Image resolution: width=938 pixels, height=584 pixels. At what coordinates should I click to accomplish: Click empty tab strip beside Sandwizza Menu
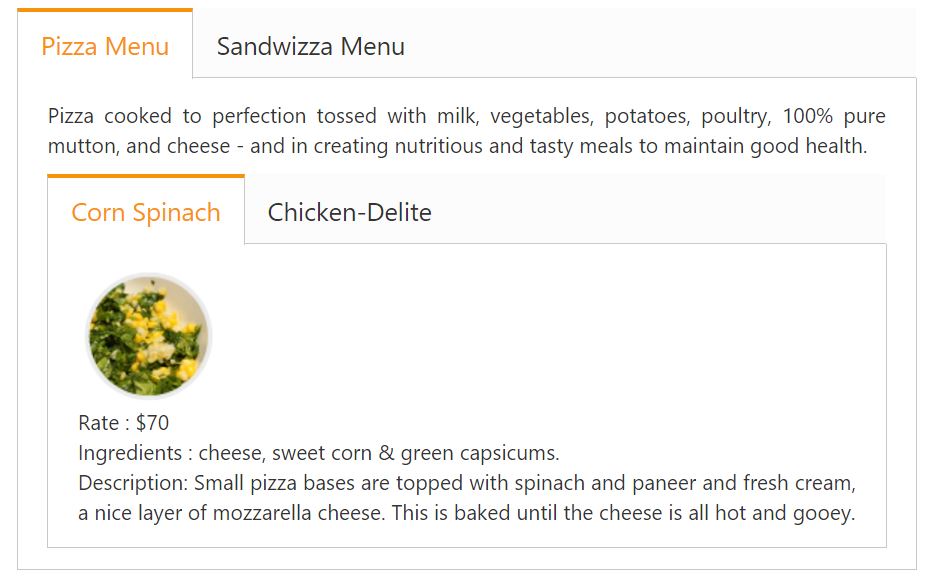click(x=660, y=46)
